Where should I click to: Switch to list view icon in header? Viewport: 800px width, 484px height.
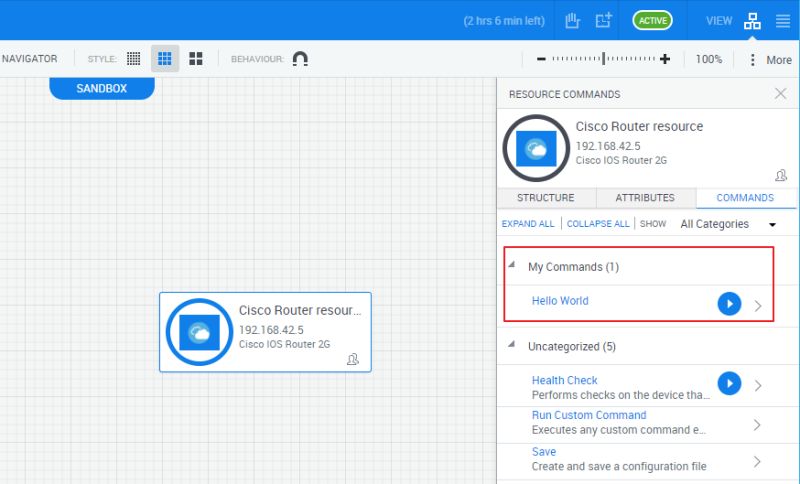click(x=783, y=21)
